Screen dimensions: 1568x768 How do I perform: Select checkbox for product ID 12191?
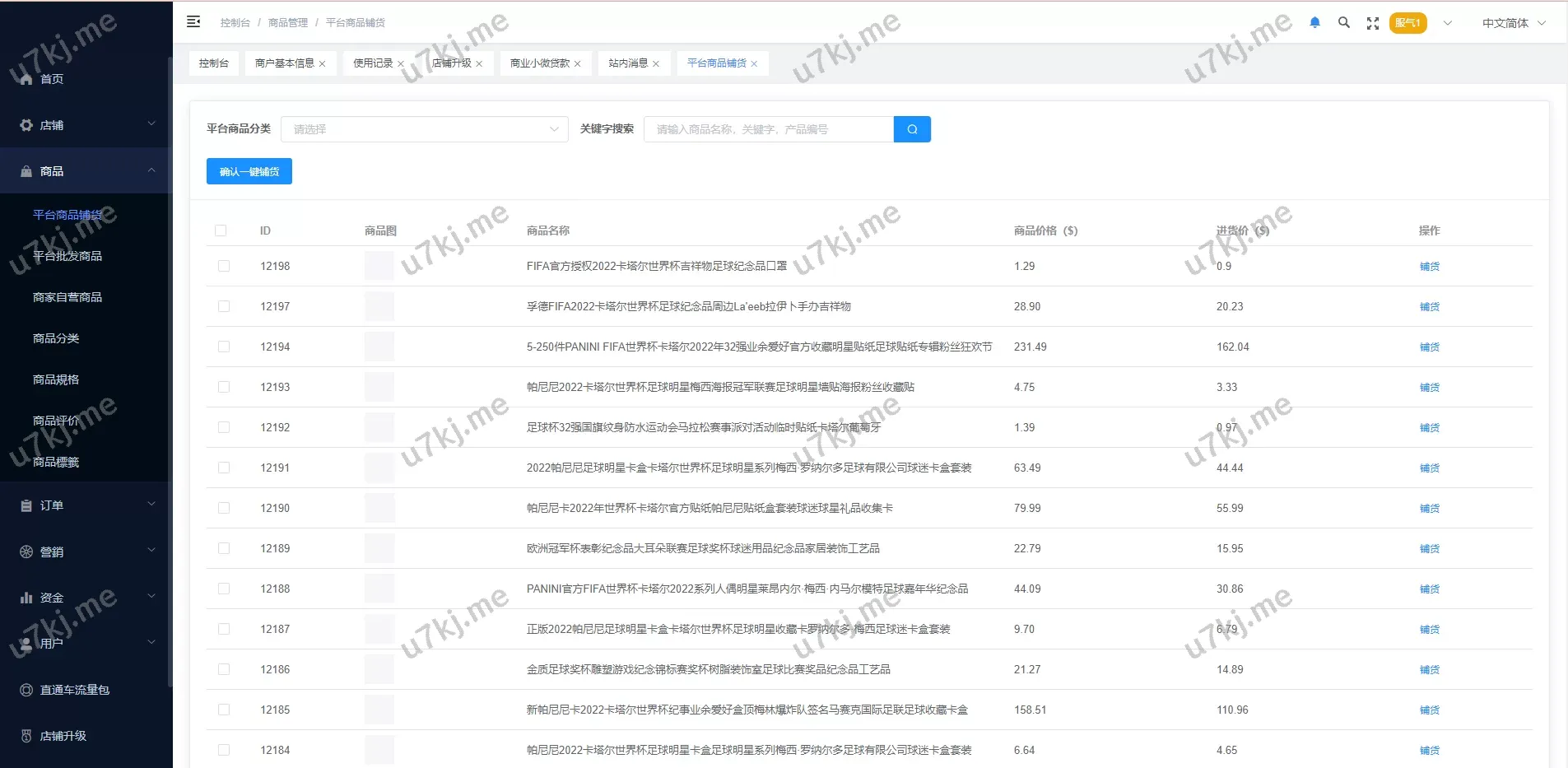(x=224, y=468)
